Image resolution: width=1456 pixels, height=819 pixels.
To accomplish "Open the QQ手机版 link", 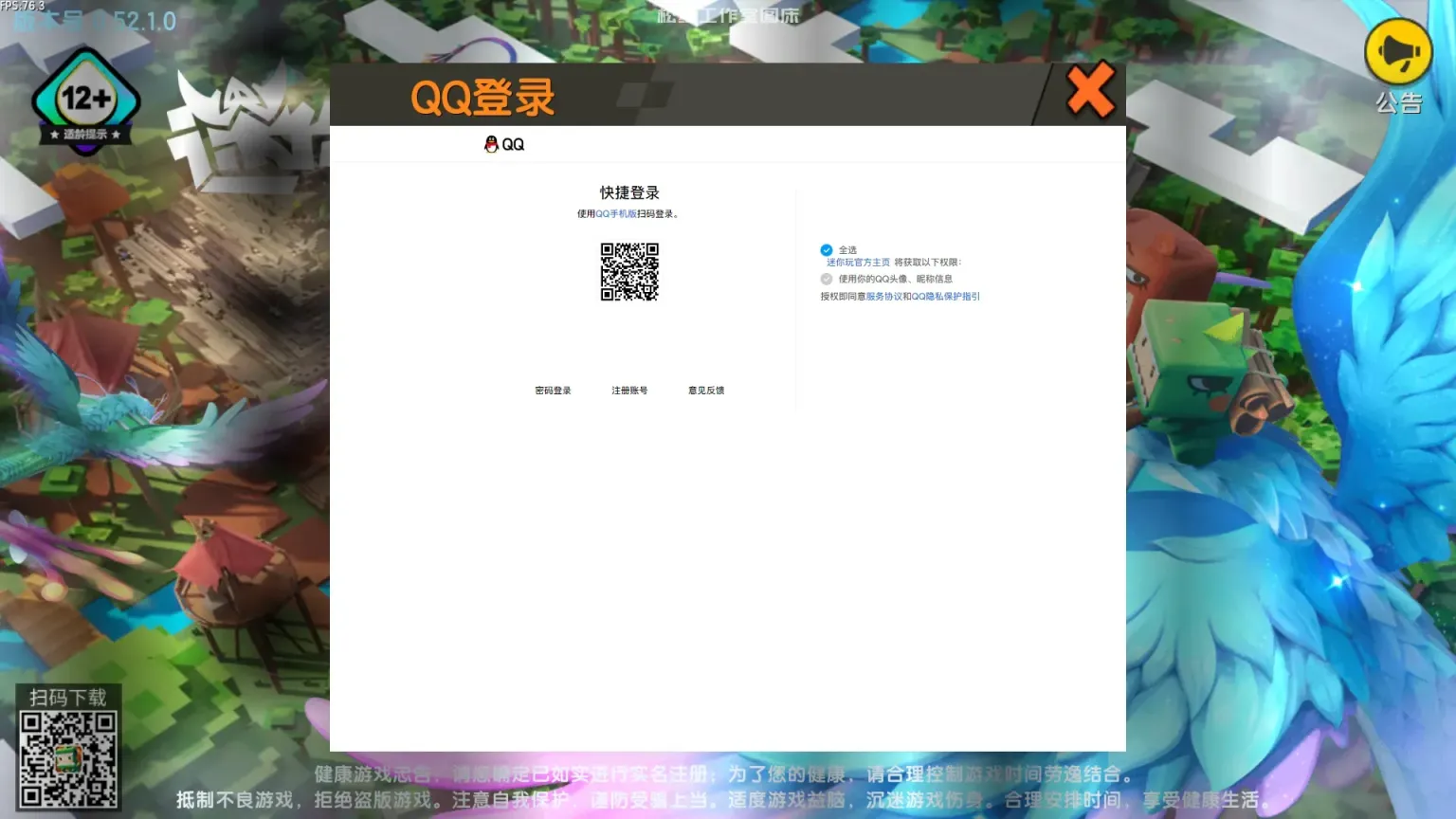I will click(x=616, y=214).
